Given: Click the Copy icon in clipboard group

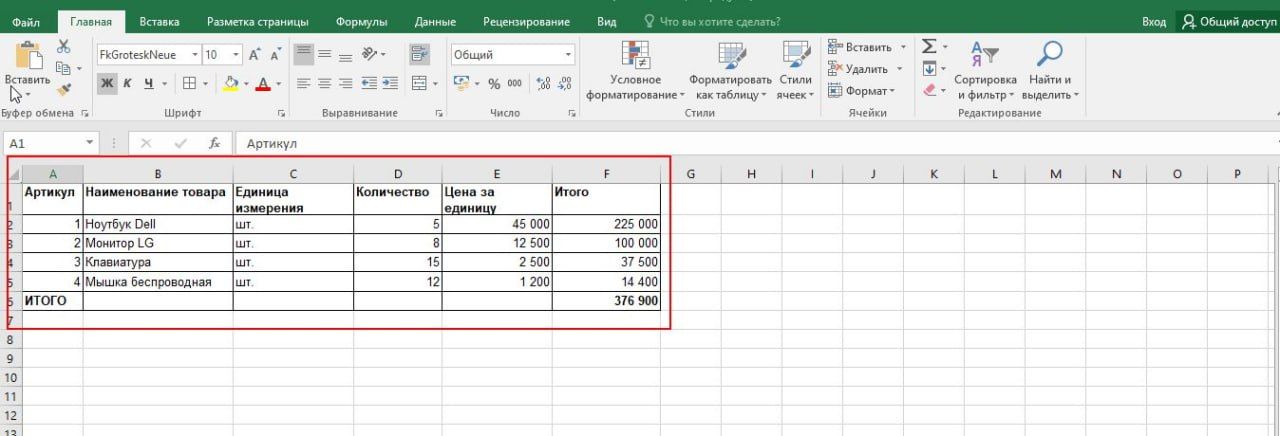Looking at the screenshot, I should (64, 68).
